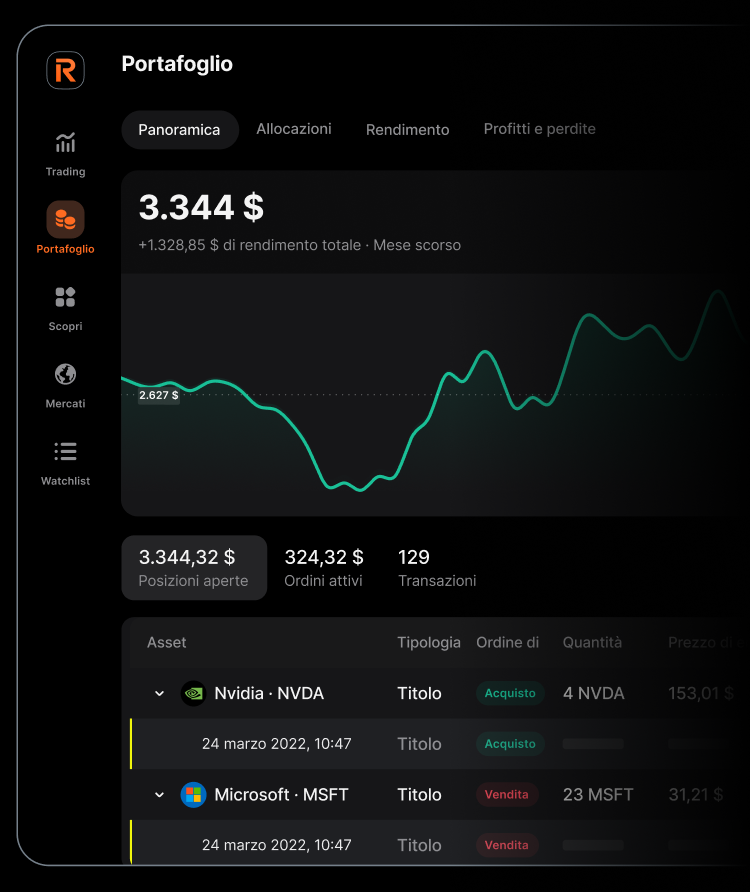Select the Microsoft 24 marzo 2022 sub-row
Viewport: 750px width, 892px height.
[x=277, y=845]
